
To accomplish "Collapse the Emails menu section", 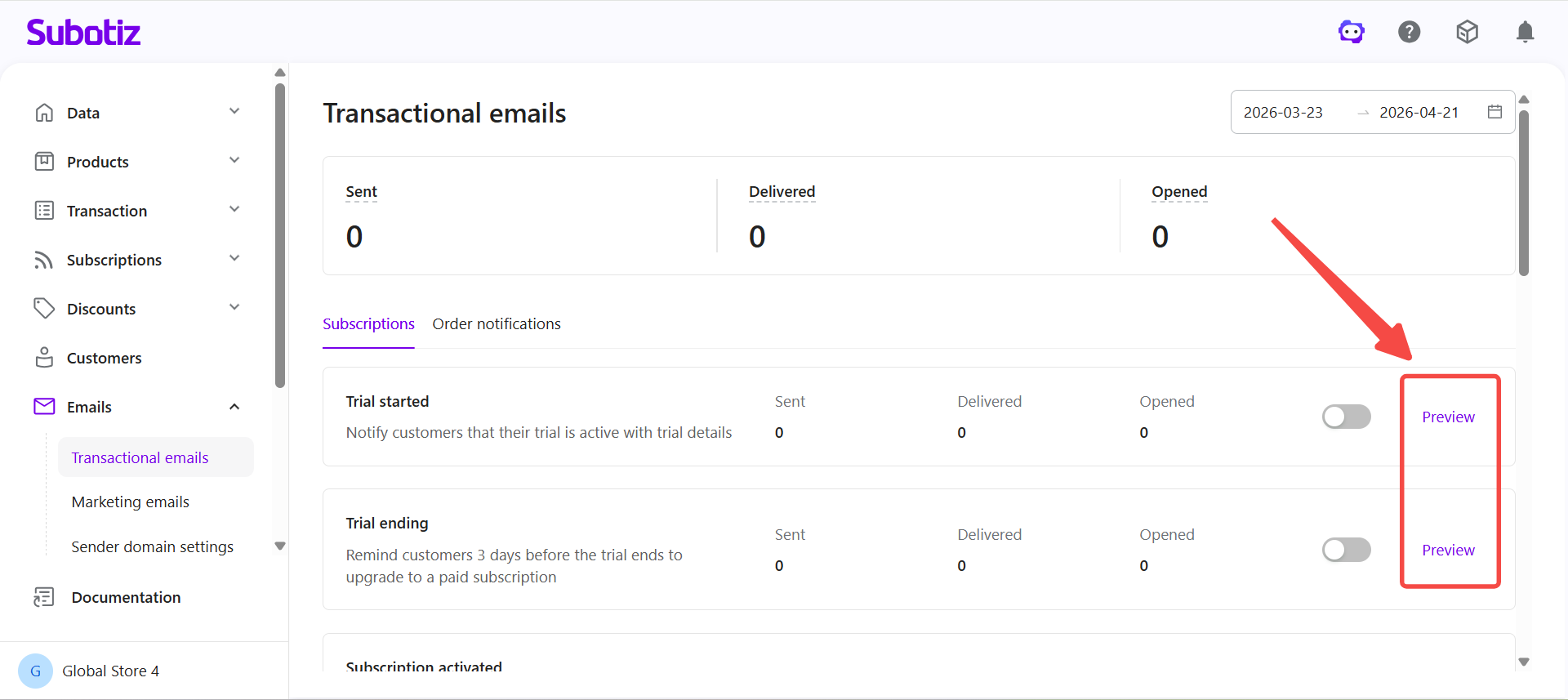I will tap(234, 407).
